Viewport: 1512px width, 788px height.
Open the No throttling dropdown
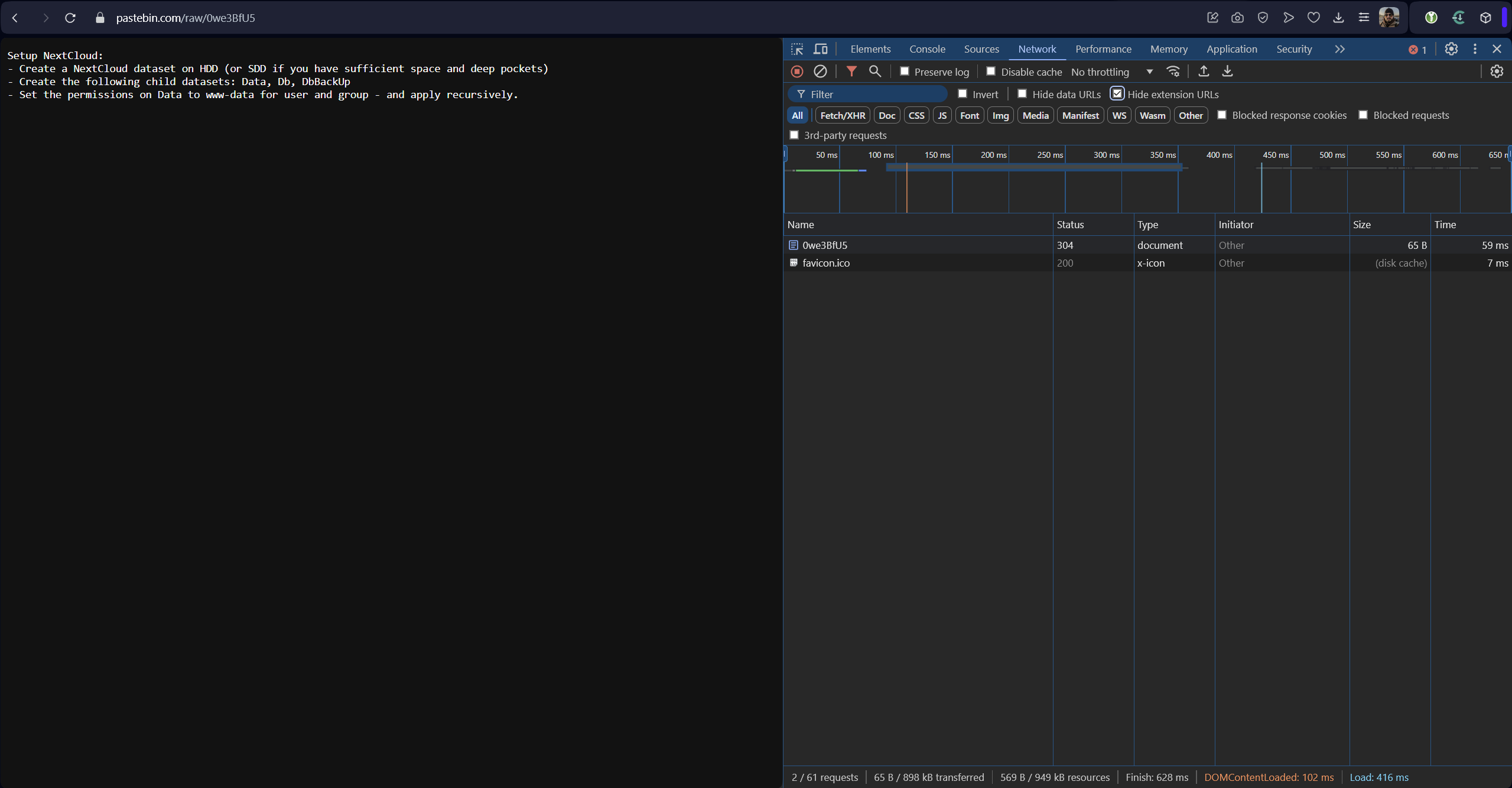1111,72
